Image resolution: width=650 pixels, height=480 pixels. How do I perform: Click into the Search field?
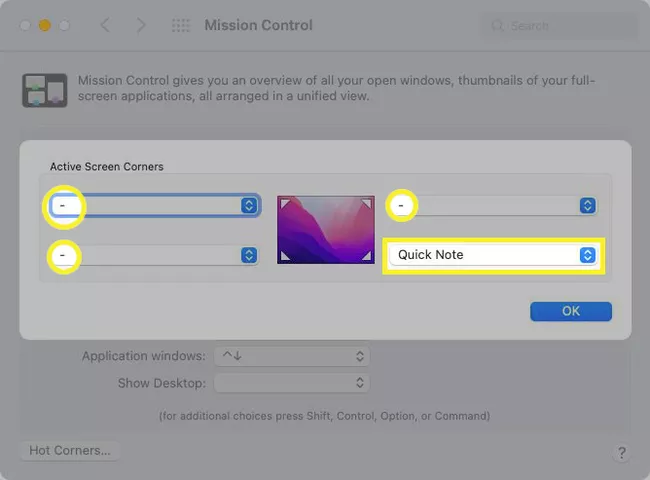[x=560, y=25]
